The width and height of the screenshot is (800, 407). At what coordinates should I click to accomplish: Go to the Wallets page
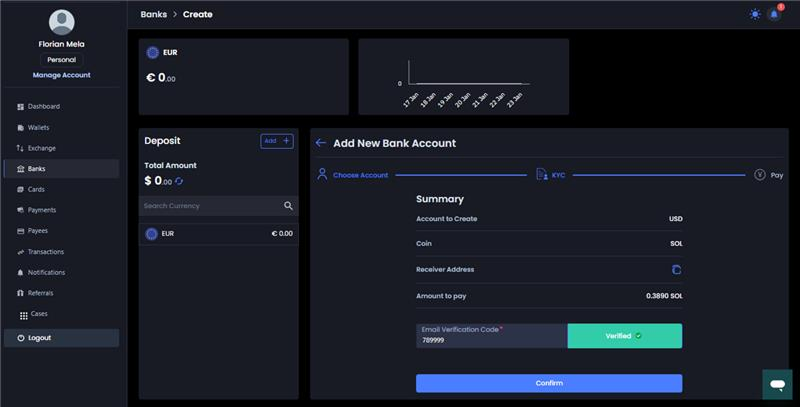click(38, 127)
